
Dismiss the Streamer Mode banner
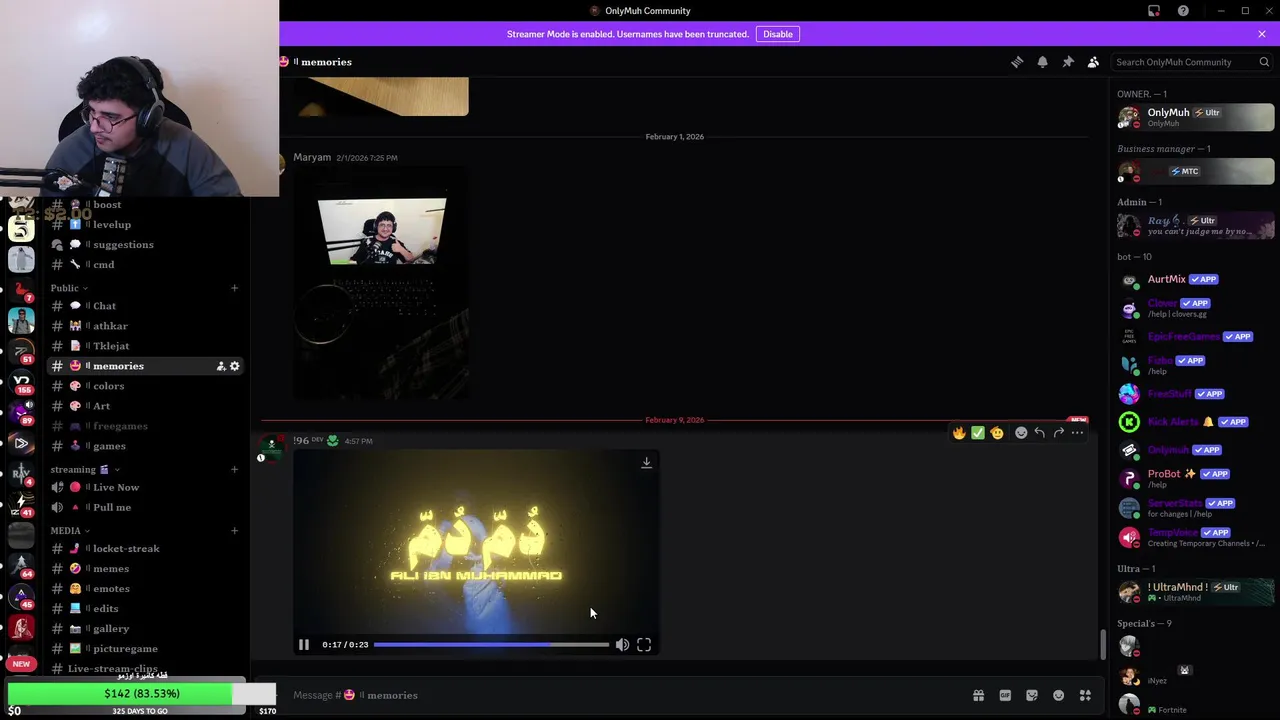click(1262, 34)
